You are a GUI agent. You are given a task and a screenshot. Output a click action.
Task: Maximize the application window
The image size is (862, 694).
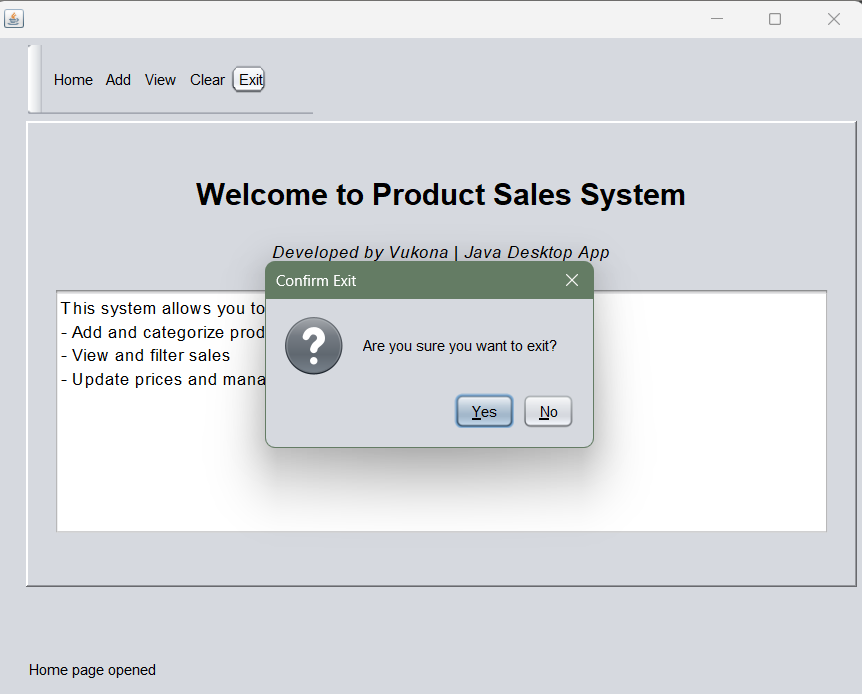[774, 18]
